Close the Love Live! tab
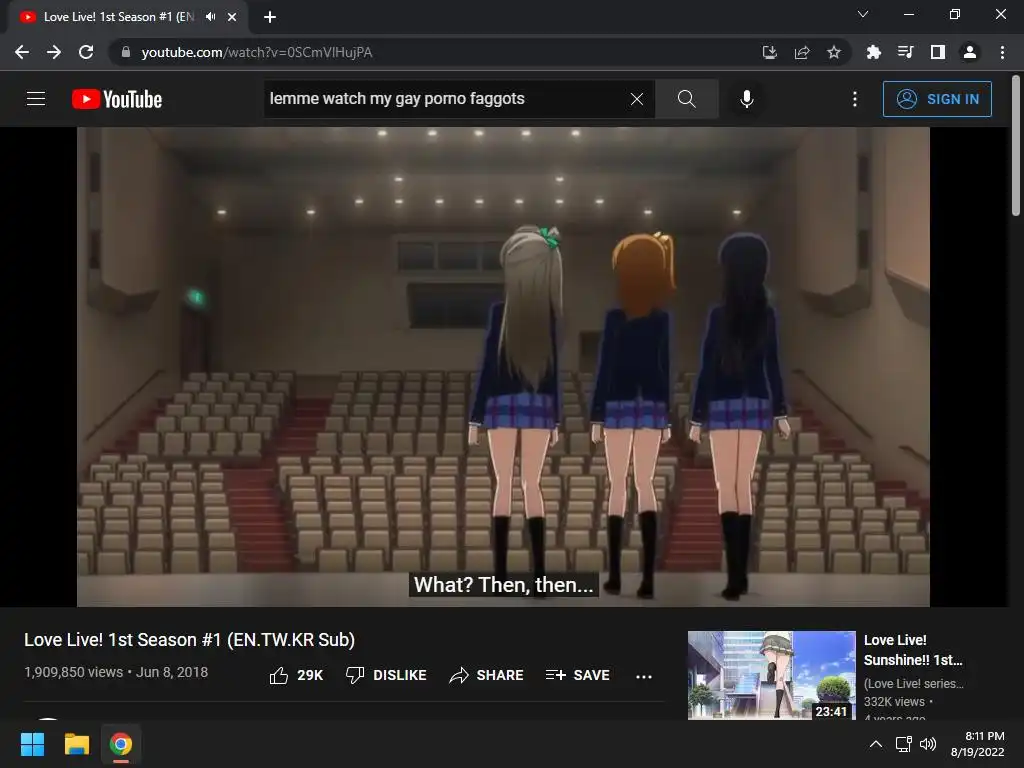This screenshot has width=1024, height=768. [232, 17]
